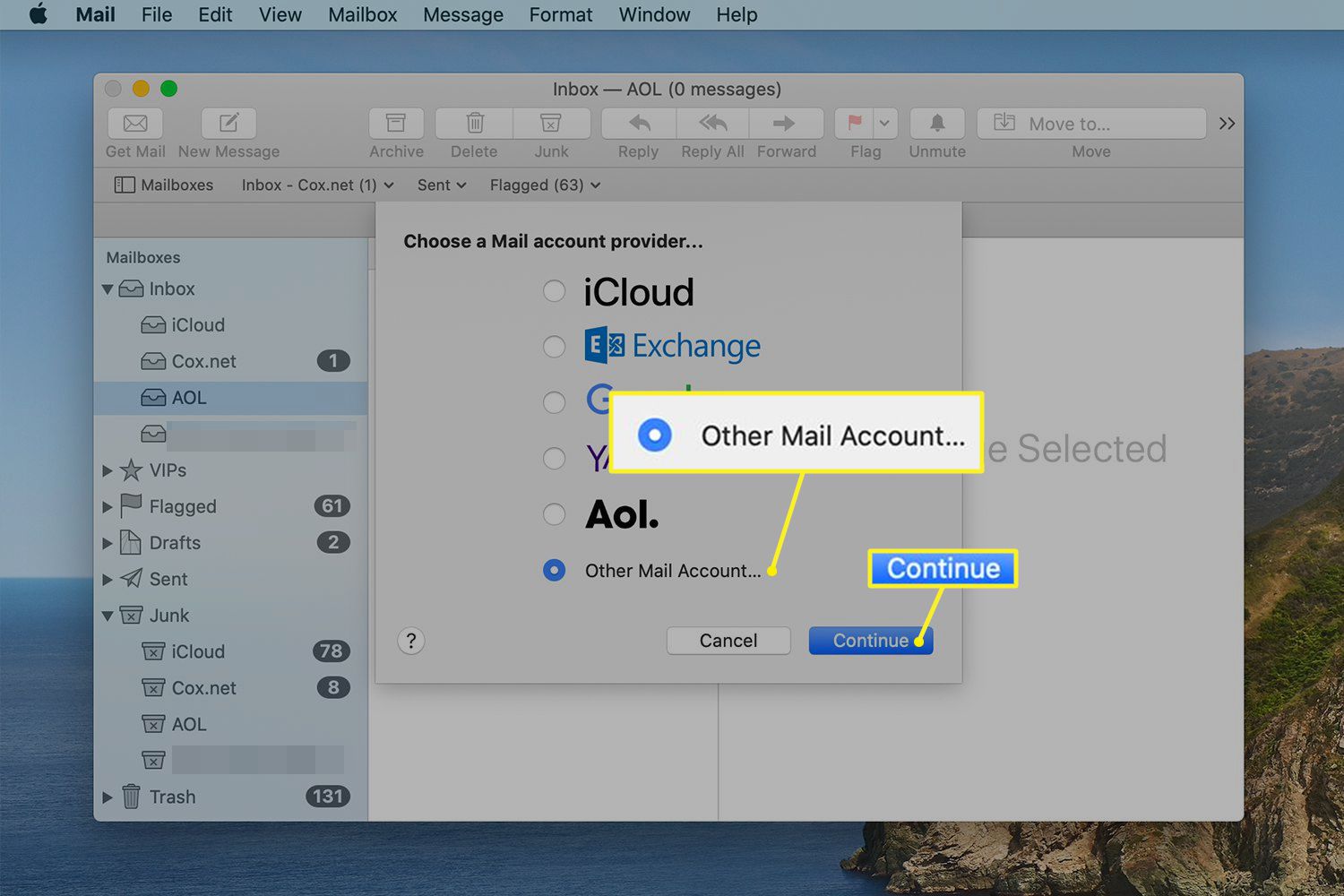This screenshot has width=1344, height=896.
Task: Select the Yahoo provider radio button
Action: (x=555, y=458)
